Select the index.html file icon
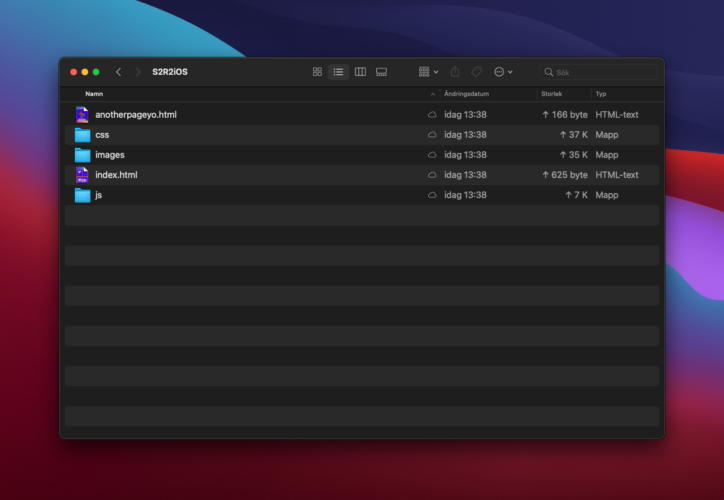724x500 pixels. (82, 175)
